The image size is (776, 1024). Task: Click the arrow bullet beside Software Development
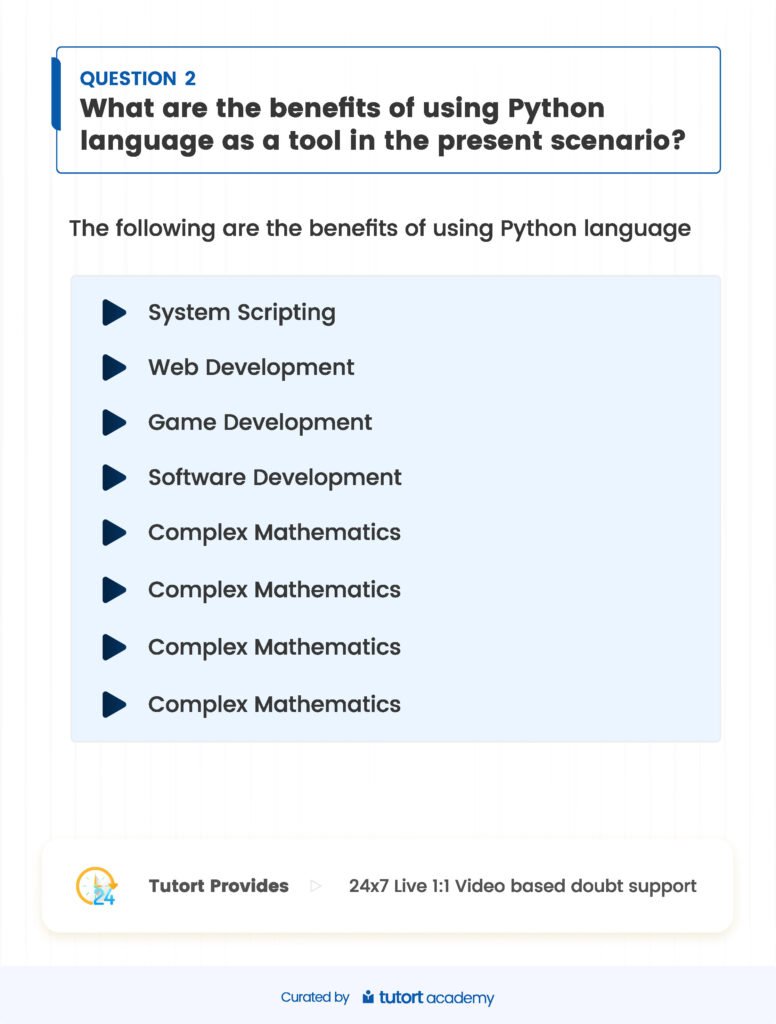(114, 477)
